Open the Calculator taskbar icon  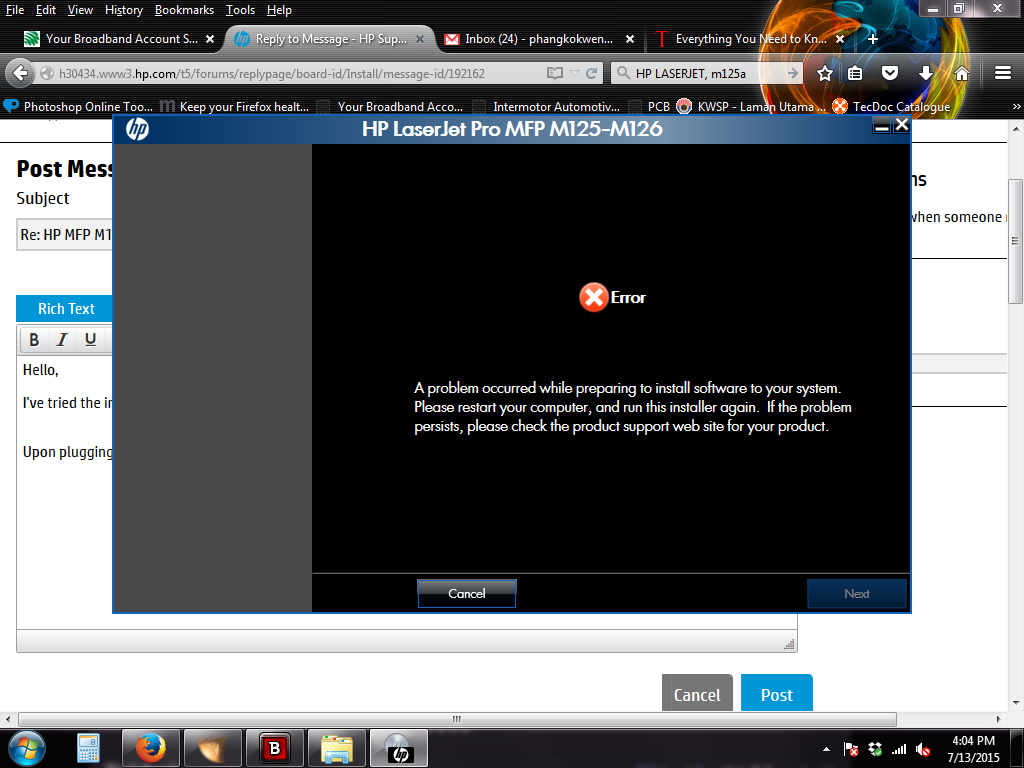88,748
